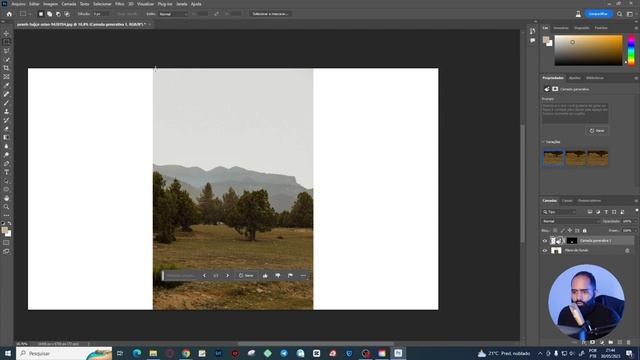Screen dimensions: 640x360
Task: Select the Blur tool
Action: pos(6,146)
